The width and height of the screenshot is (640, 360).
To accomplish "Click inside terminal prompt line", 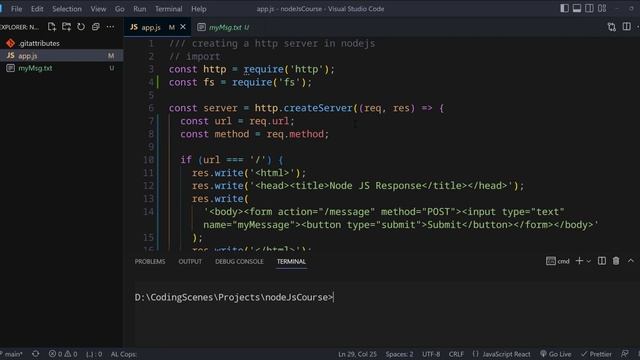I will point(234,298).
